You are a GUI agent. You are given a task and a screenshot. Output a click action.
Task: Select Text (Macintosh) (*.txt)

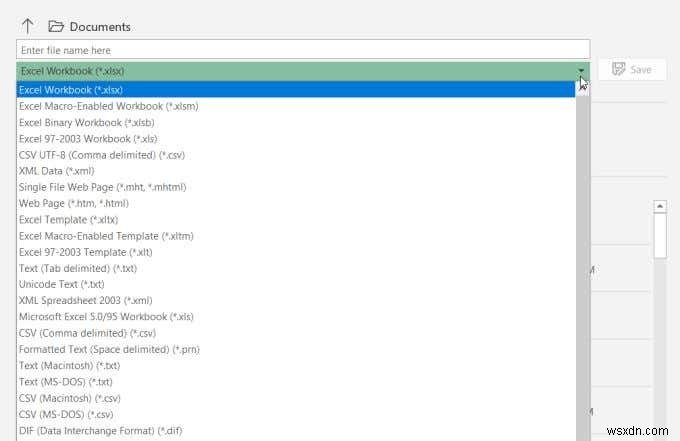[296, 366]
